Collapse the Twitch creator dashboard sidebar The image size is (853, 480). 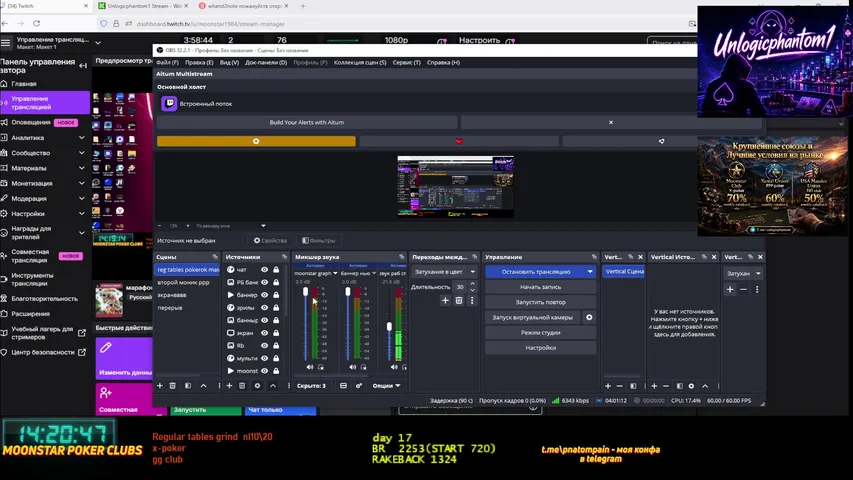tap(83, 66)
